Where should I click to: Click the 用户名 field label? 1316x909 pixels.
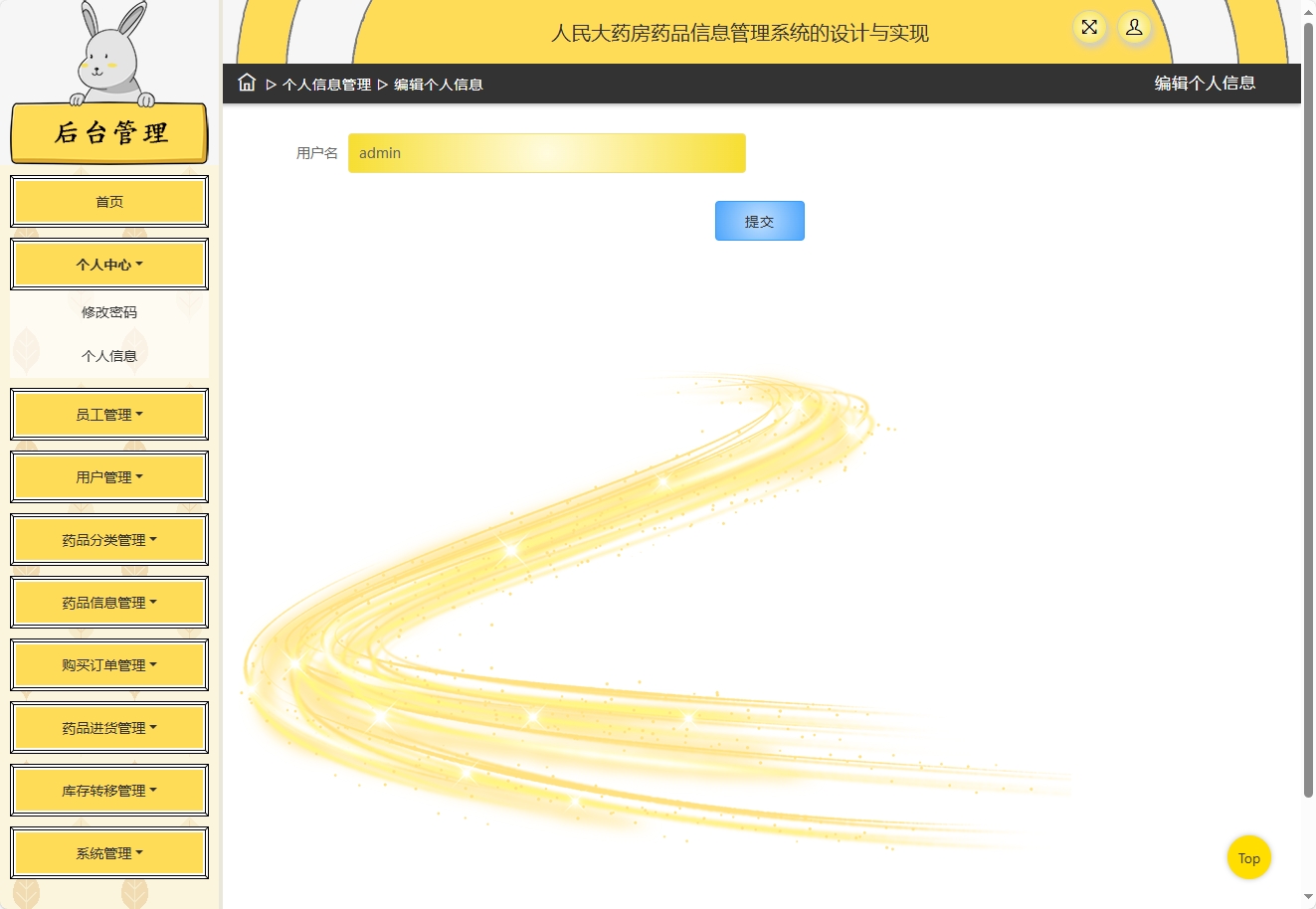[317, 153]
